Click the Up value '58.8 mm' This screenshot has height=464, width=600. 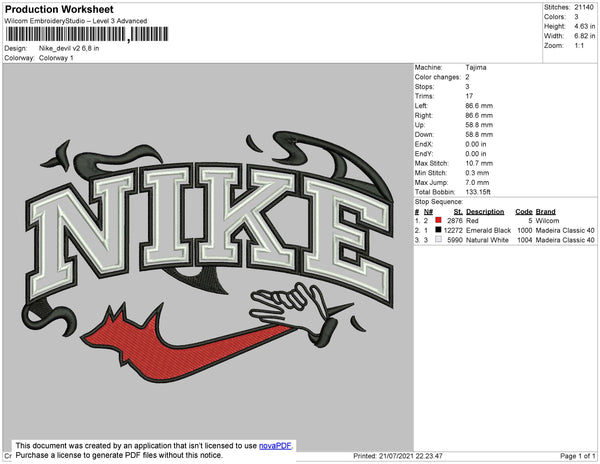[479, 125]
